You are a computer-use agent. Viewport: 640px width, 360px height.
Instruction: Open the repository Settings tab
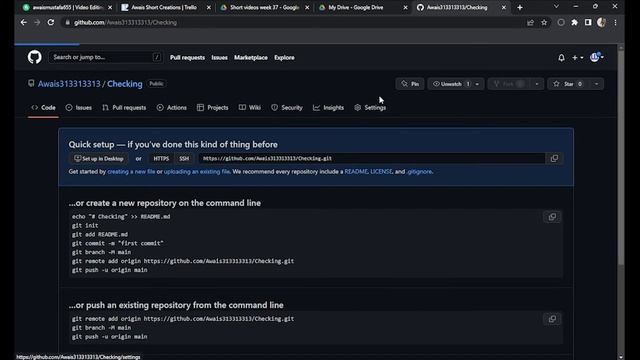click(x=370, y=108)
